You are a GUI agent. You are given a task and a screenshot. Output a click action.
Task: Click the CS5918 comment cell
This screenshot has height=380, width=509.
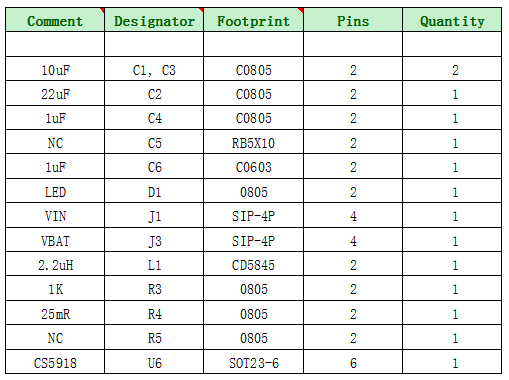(x=55, y=362)
